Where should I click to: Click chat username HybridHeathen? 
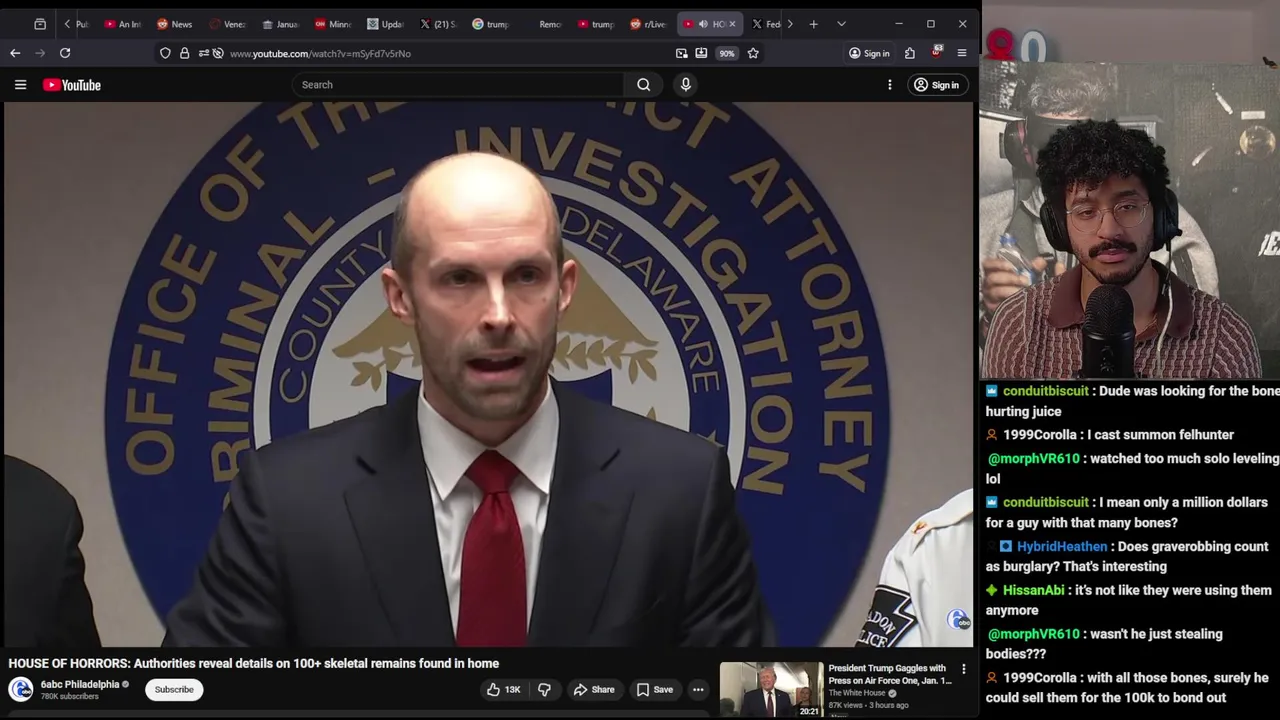pos(1062,546)
